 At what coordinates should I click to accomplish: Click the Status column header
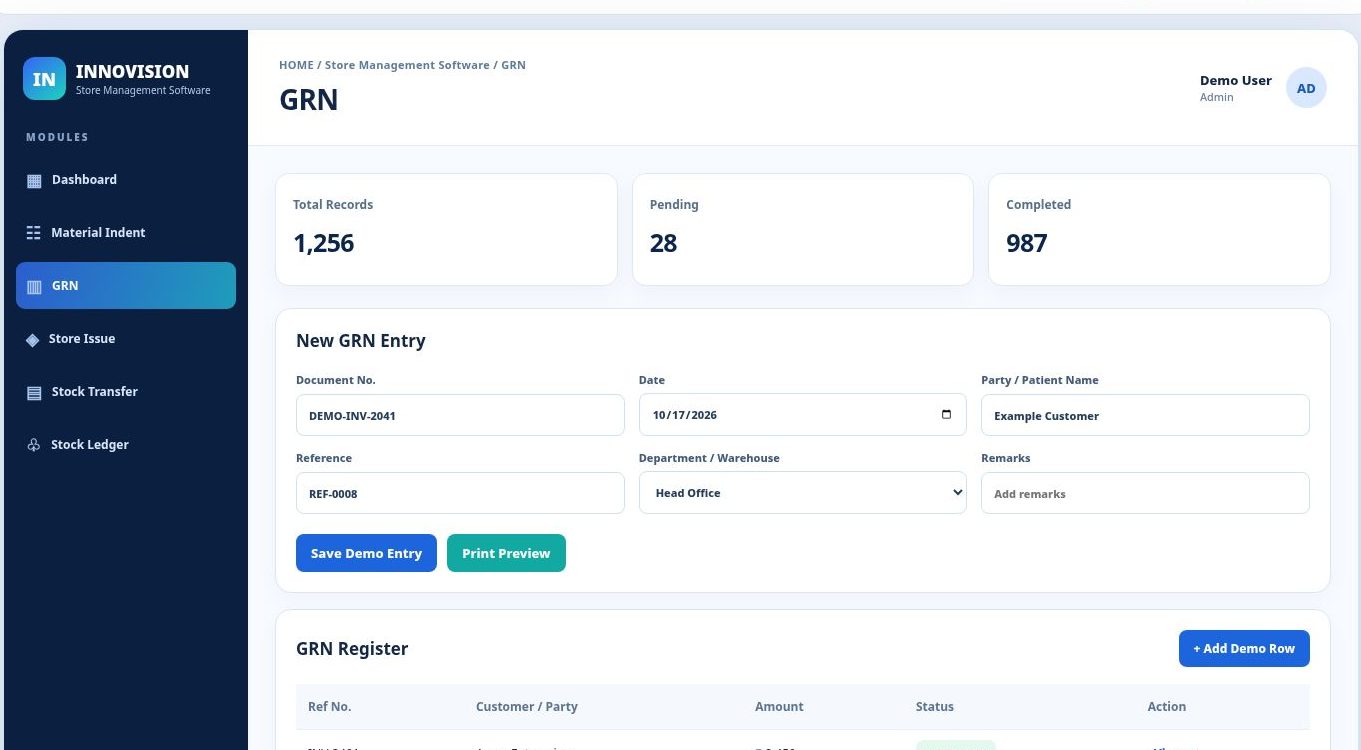935,706
